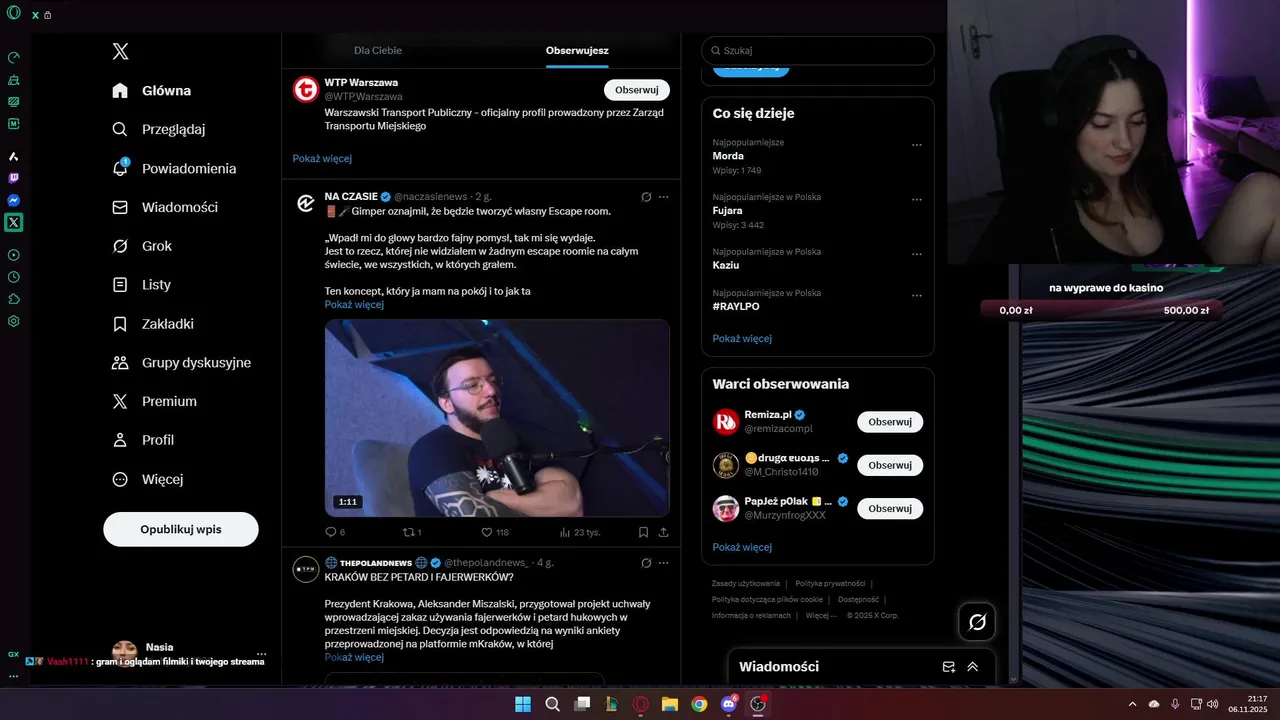This screenshot has width=1280, height=720.
Task: Open options for Morda trend
Action: [917, 145]
